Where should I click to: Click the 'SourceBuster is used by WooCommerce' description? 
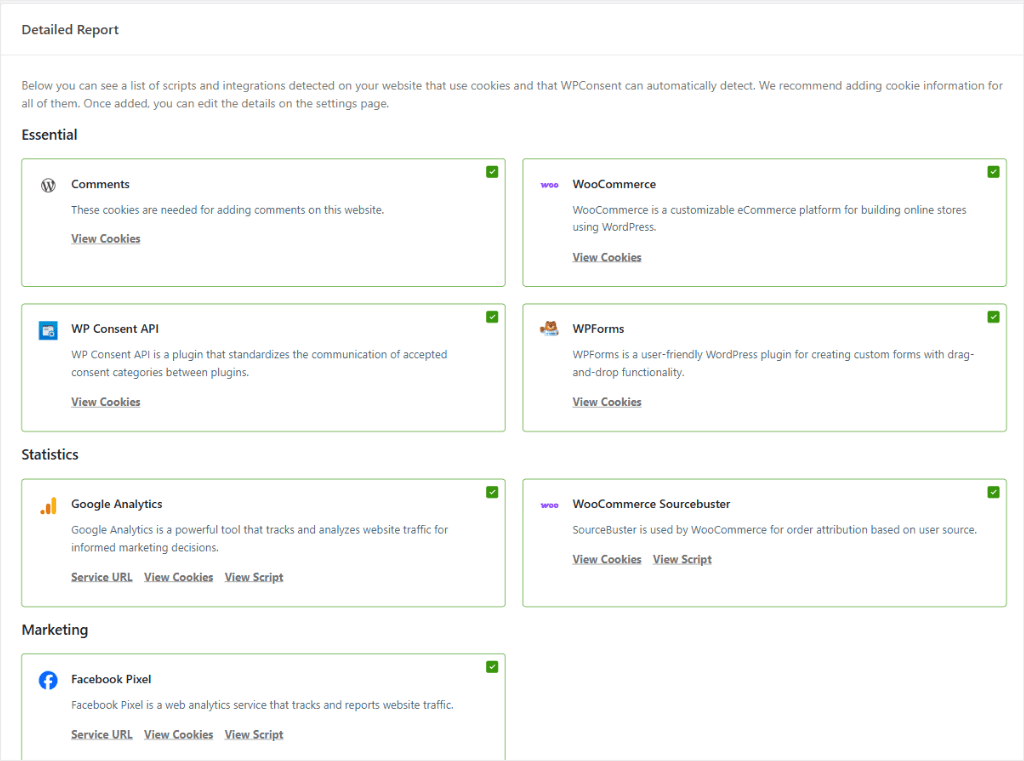(x=775, y=530)
